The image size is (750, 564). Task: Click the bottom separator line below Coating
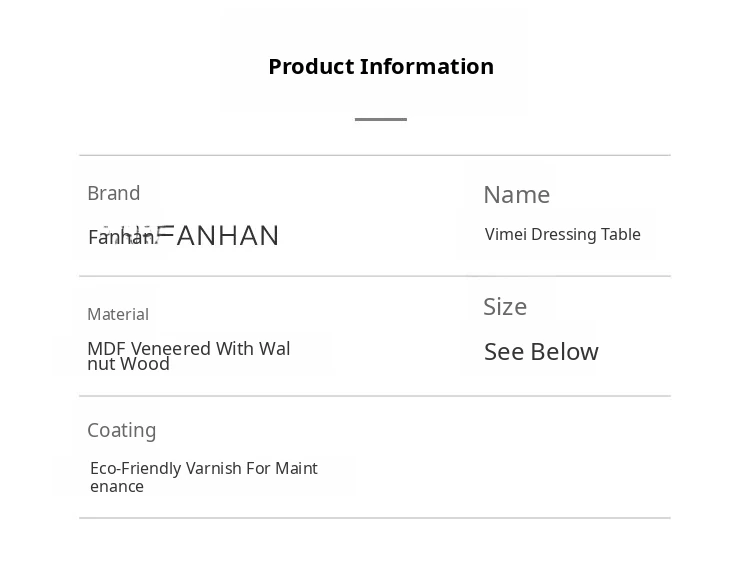pyautogui.click(x=374, y=518)
